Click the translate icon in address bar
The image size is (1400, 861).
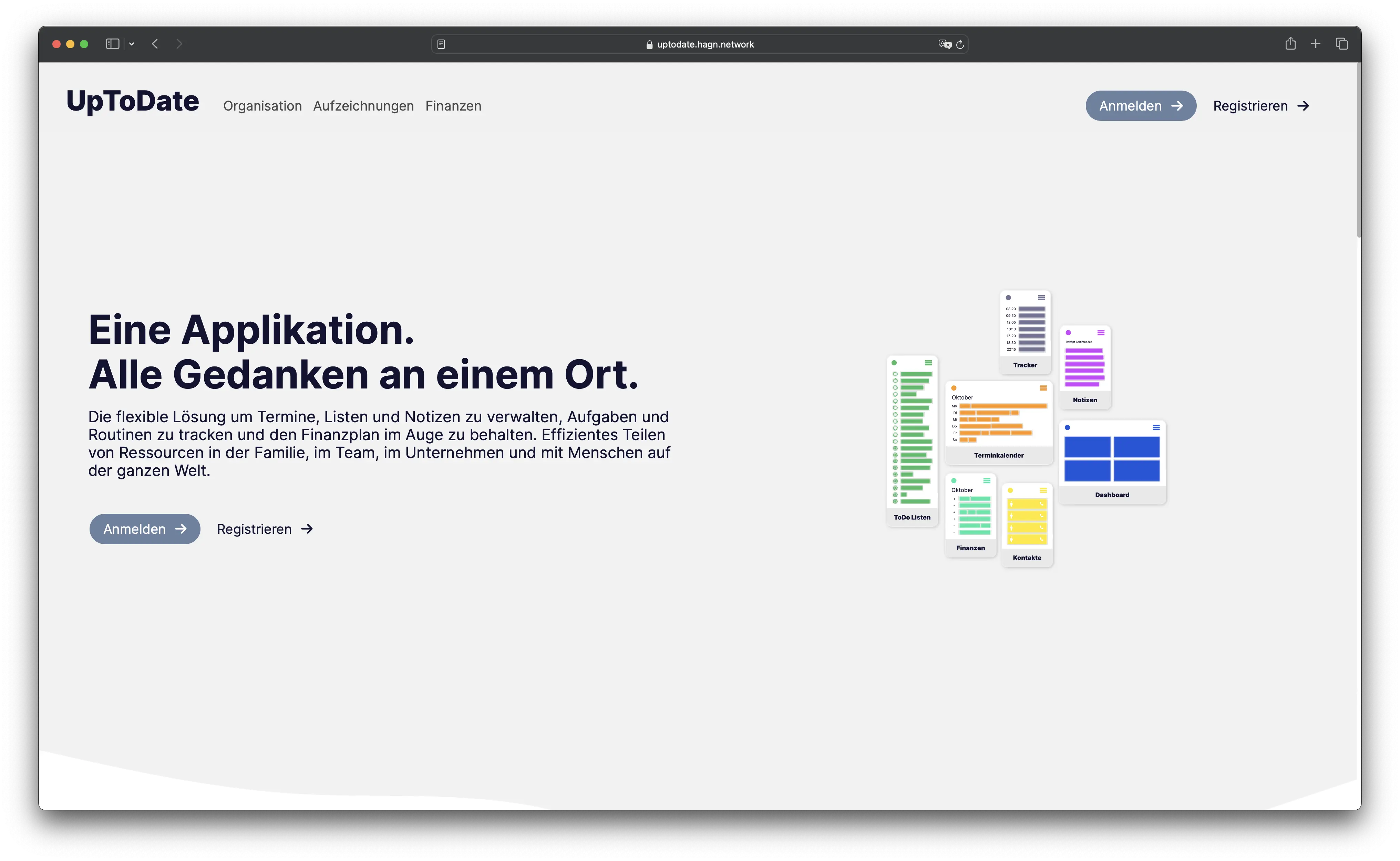tap(944, 44)
